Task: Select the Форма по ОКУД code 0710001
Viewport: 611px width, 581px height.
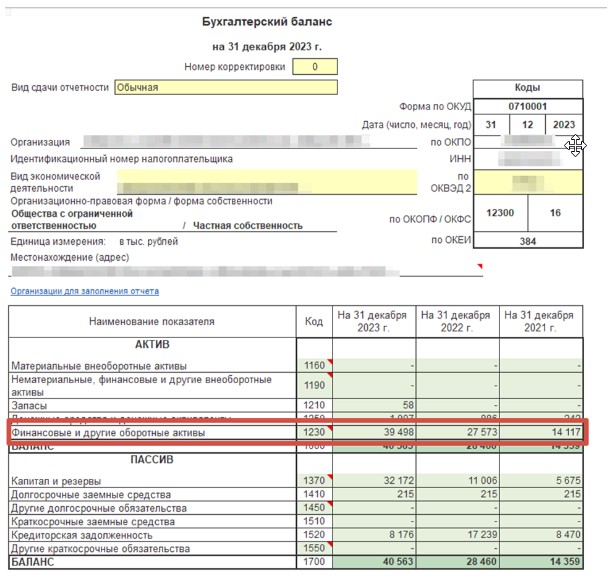Action: coord(527,106)
